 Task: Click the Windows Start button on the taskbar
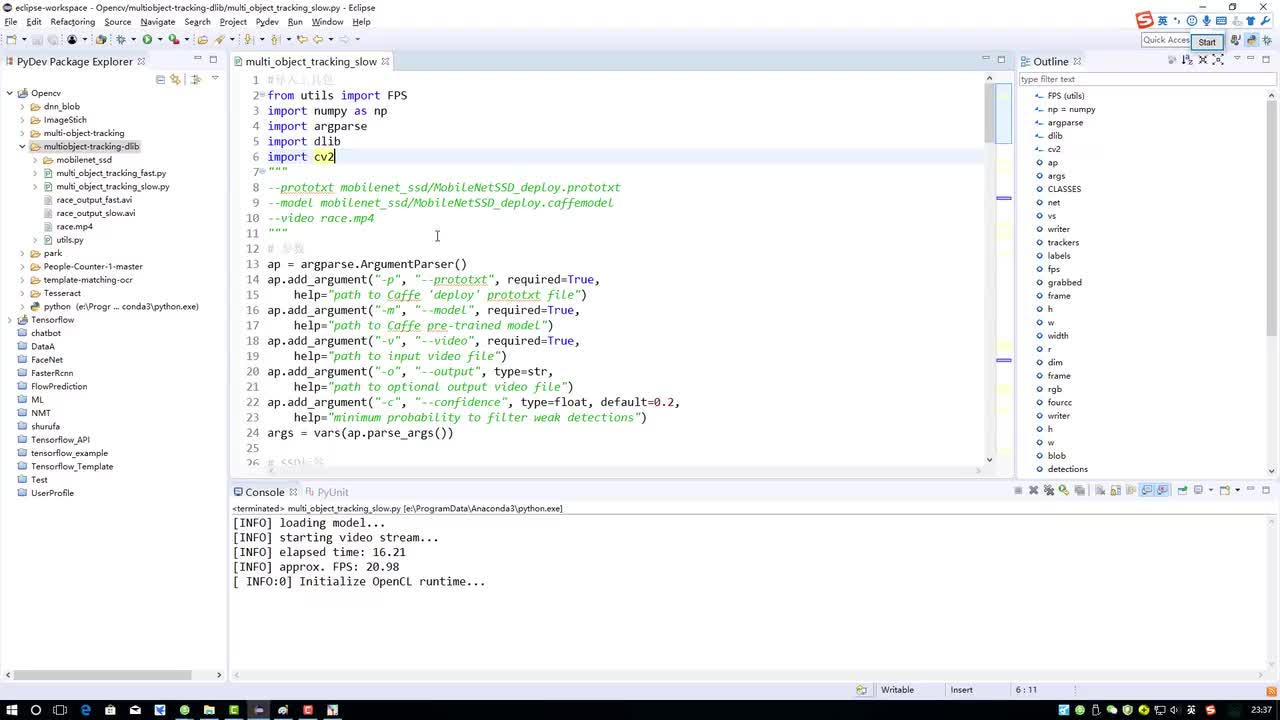[11, 710]
